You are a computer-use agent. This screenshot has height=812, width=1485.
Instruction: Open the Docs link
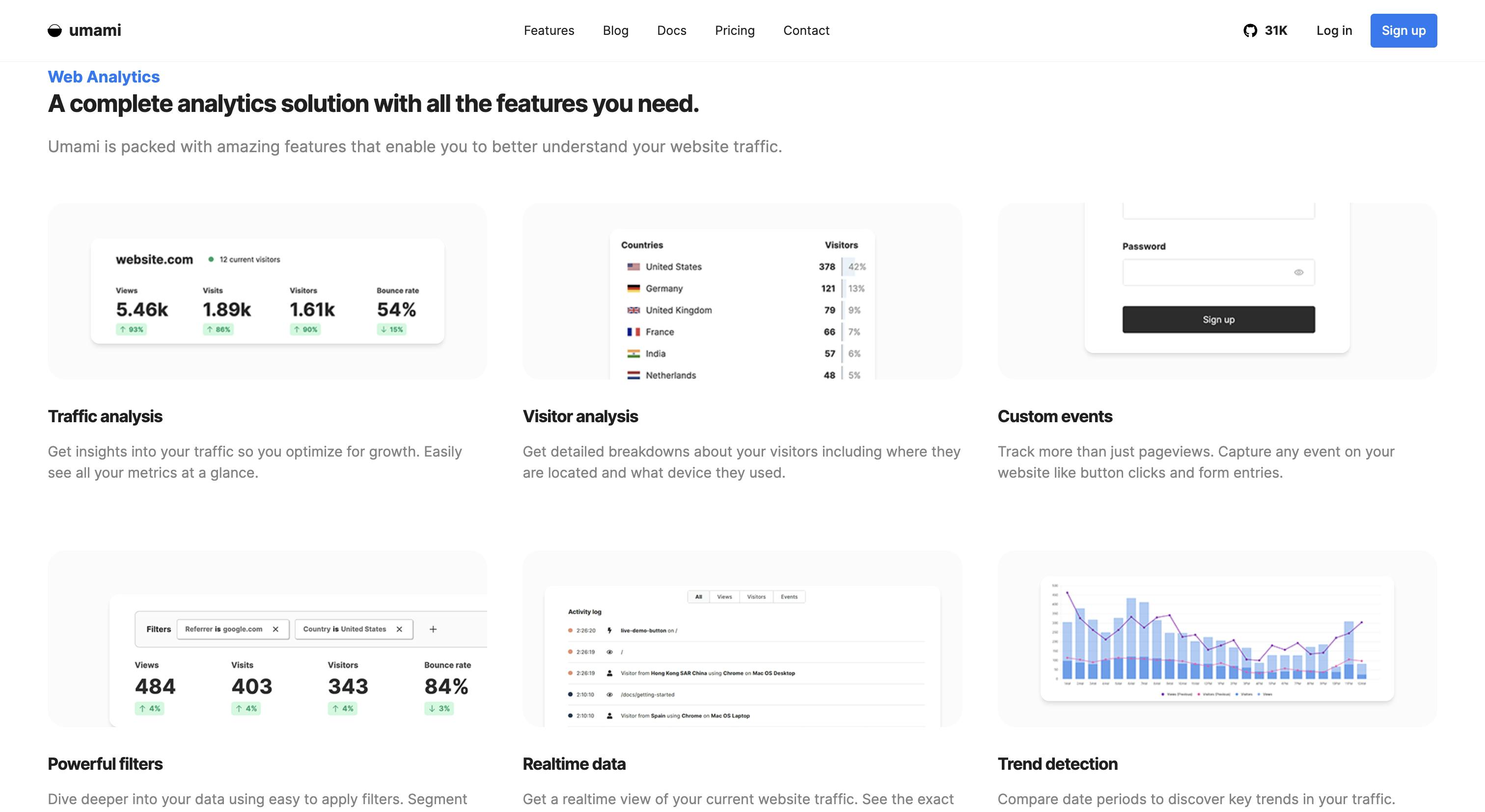pyautogui.click(x=672, y=30)
